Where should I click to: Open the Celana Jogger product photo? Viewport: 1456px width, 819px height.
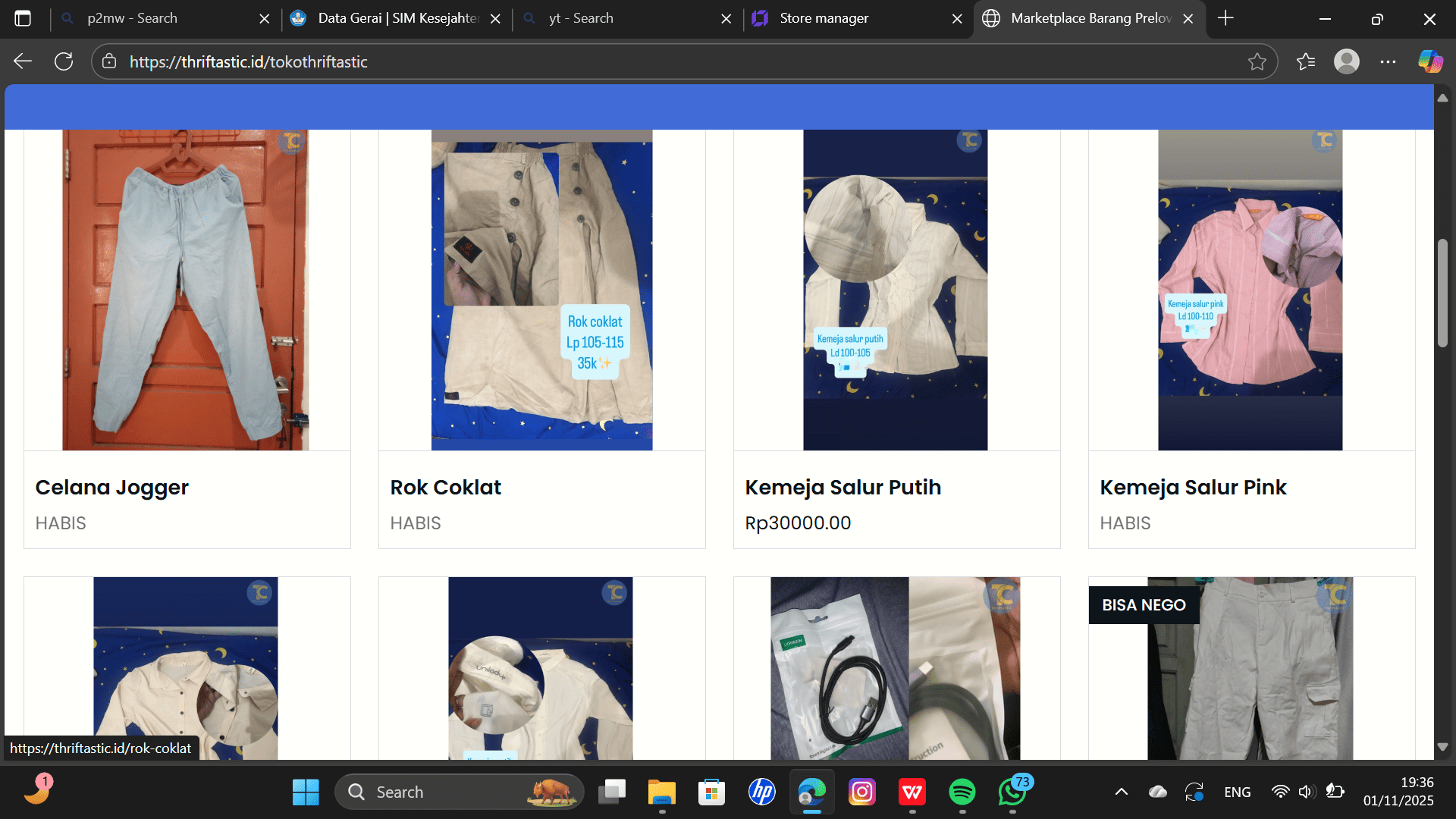[x=186, y=290]
